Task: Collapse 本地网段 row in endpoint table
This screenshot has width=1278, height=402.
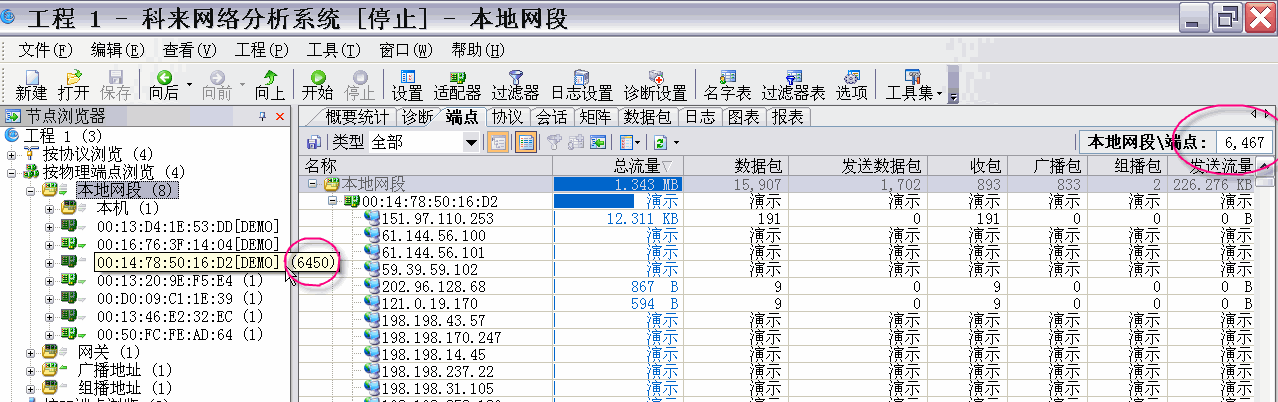Action: (x=312, y=184)
